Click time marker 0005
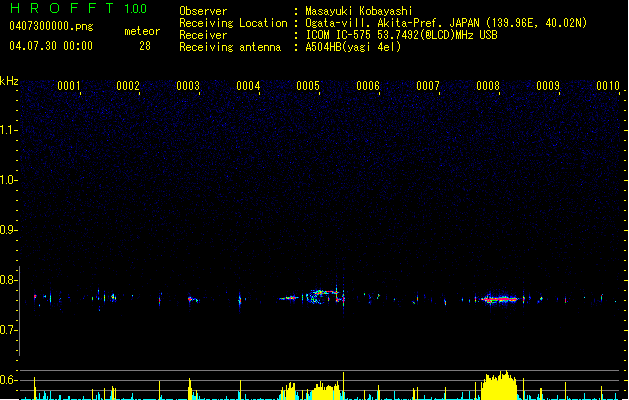629x400 pixels. click(x=308, y=86)
